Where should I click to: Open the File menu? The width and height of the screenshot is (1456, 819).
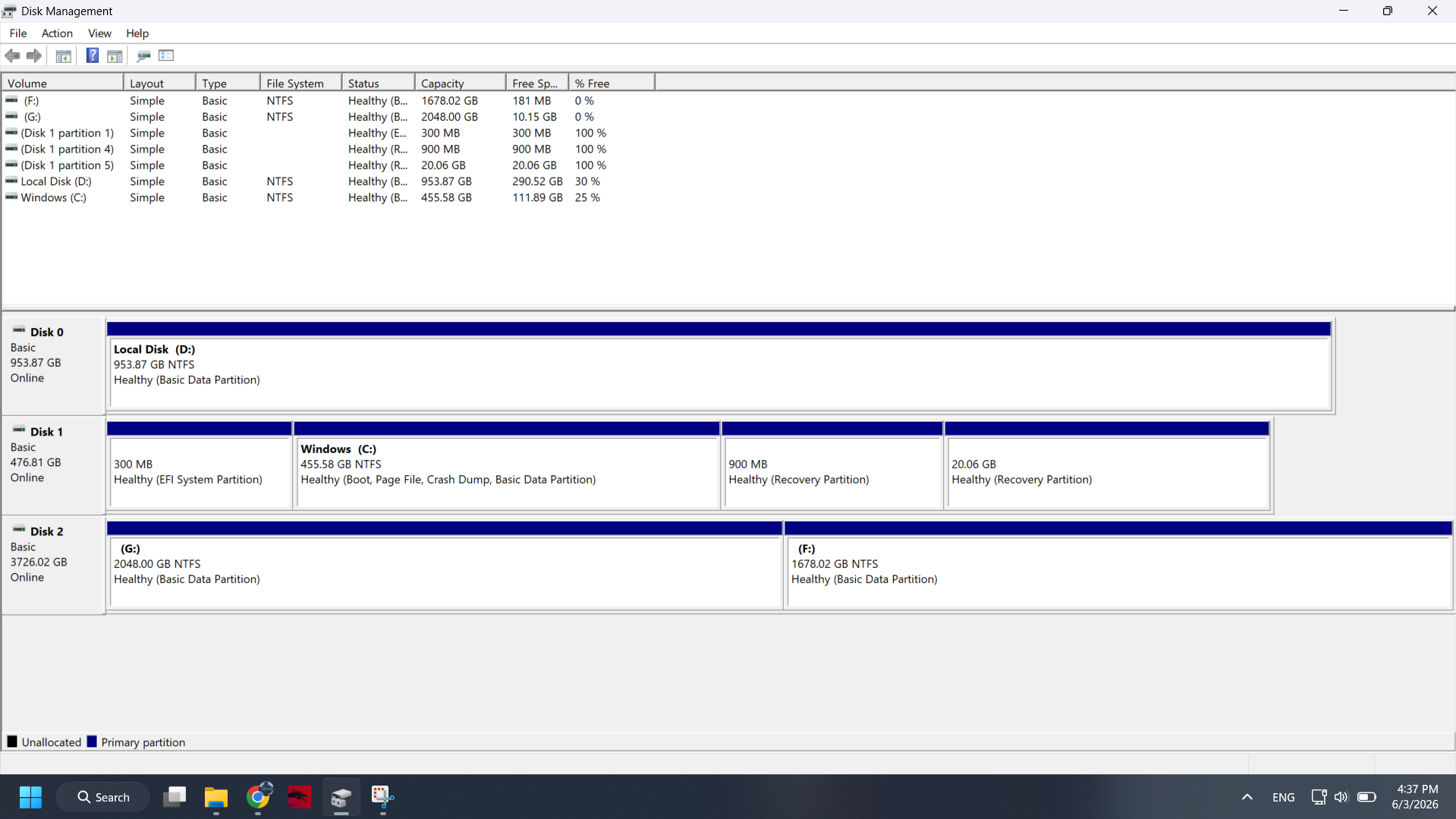pyautogui.click(x=18, y=33)
